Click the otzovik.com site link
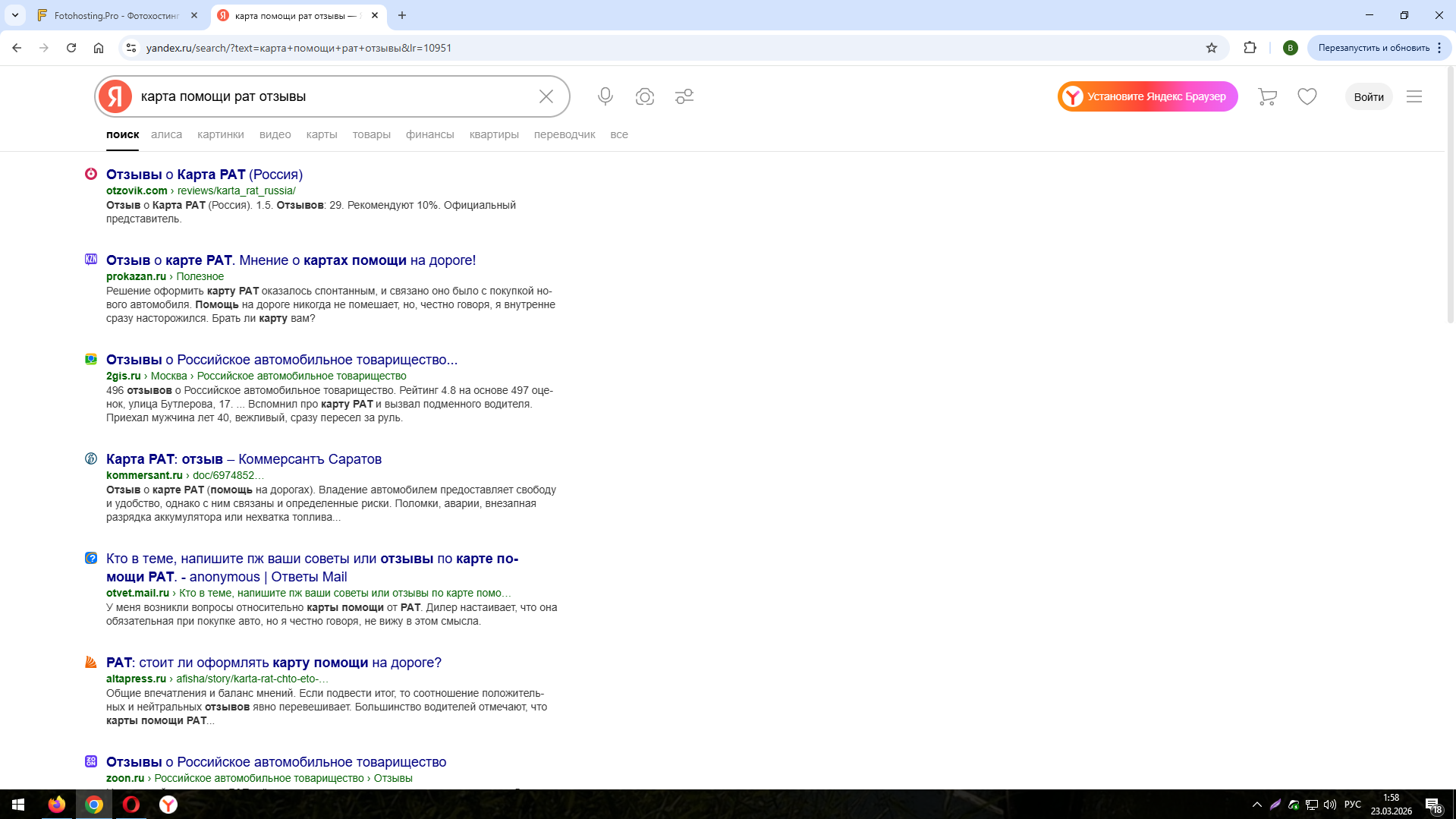1456x819 pixels. coord(137,191)
